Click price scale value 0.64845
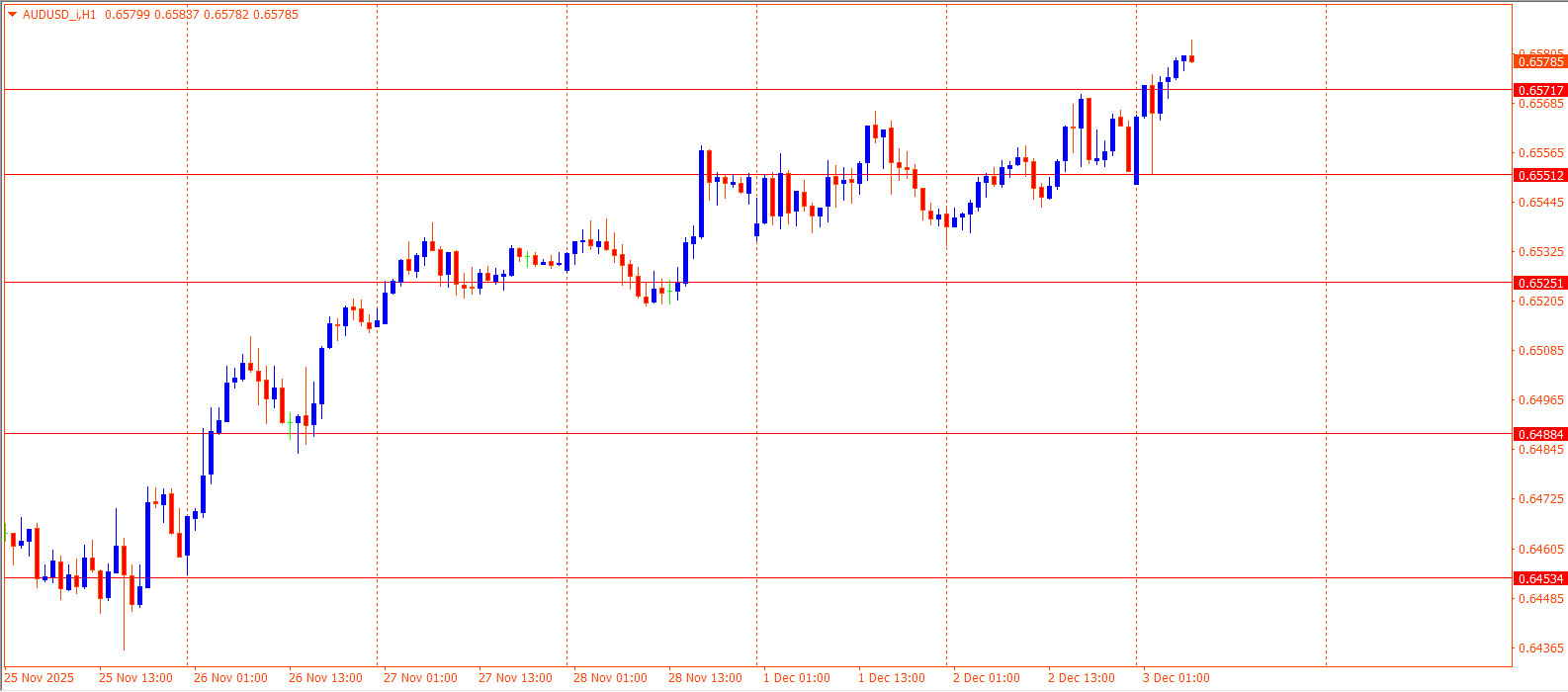This screenshot has height=692, width=1568. (1541, 450)
